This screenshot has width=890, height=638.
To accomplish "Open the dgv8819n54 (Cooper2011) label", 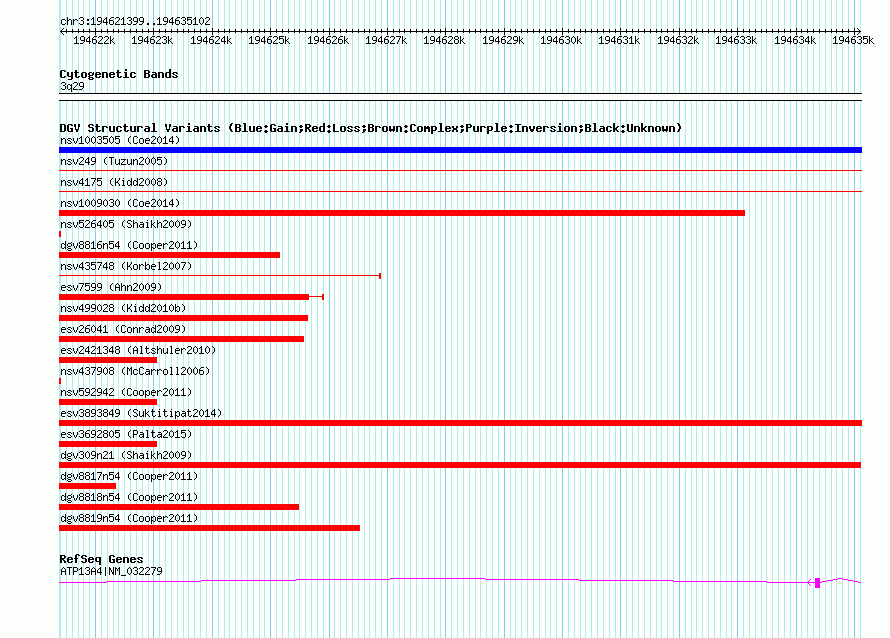I will coord(129,518).
